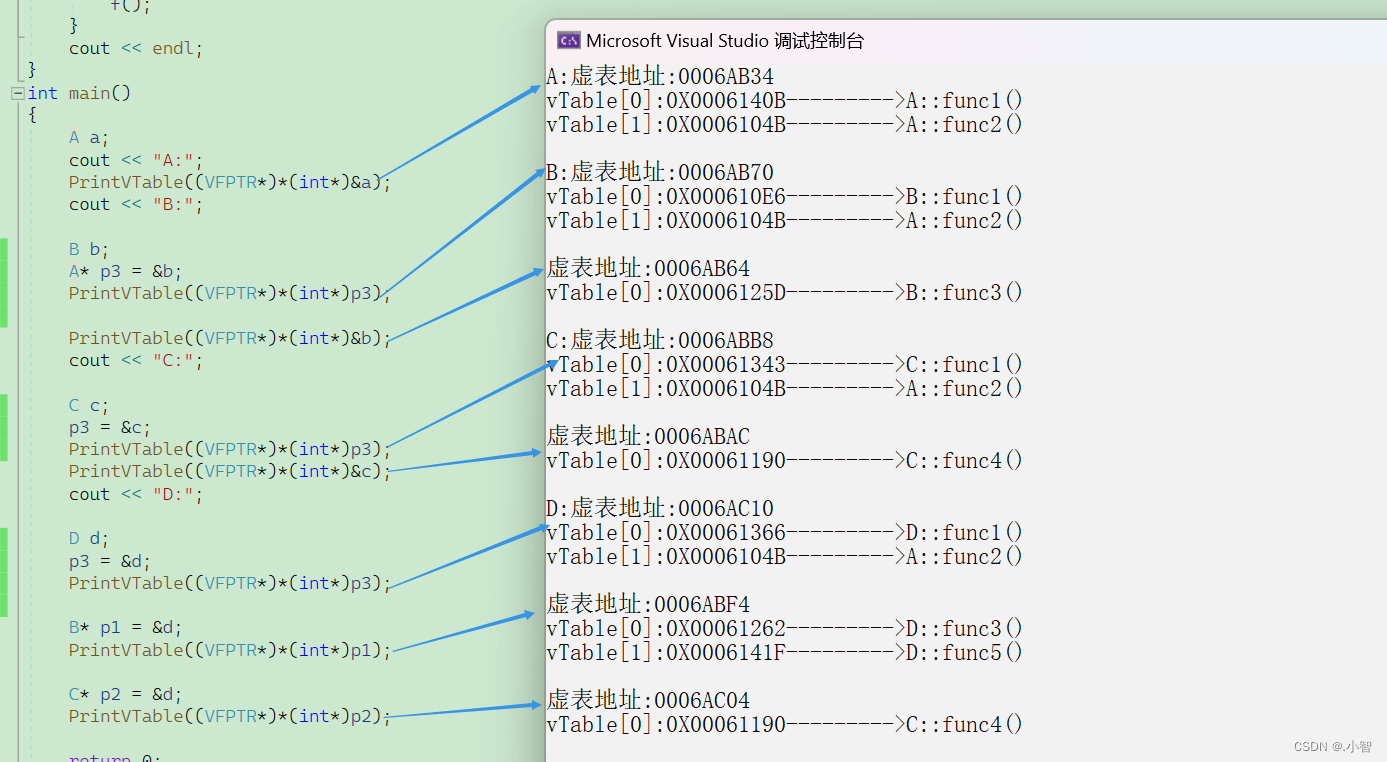Image resolution: width=1387 pixels, height=762 pixels.
Task: Collapse the int main() code block
Action: click(x=17, y=93)
